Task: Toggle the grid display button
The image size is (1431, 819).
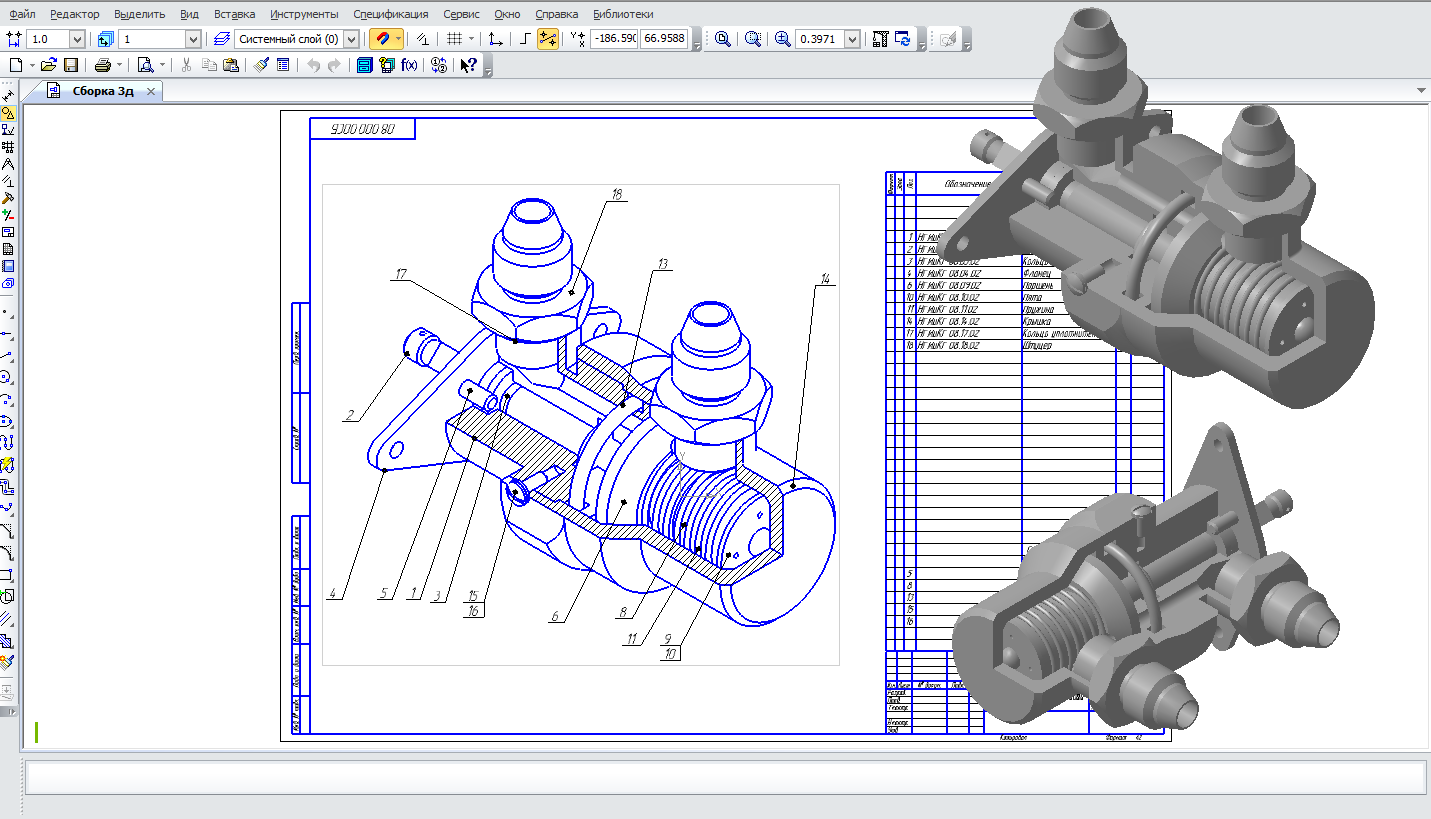Action: pyautogui.click(x=454, y=39)
